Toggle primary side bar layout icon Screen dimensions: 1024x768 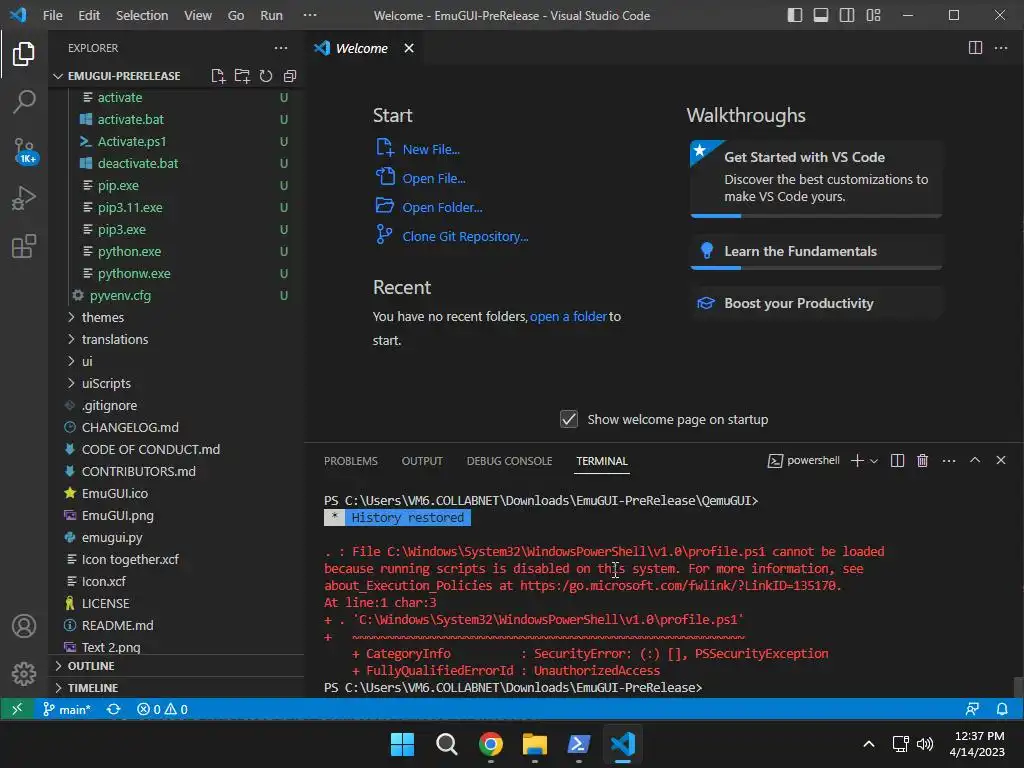pyautogui.click(x=795, y=15)
